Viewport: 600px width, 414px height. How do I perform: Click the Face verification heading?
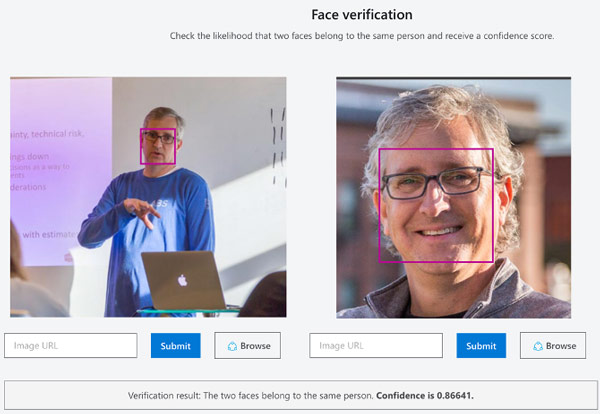click(362, 15)
